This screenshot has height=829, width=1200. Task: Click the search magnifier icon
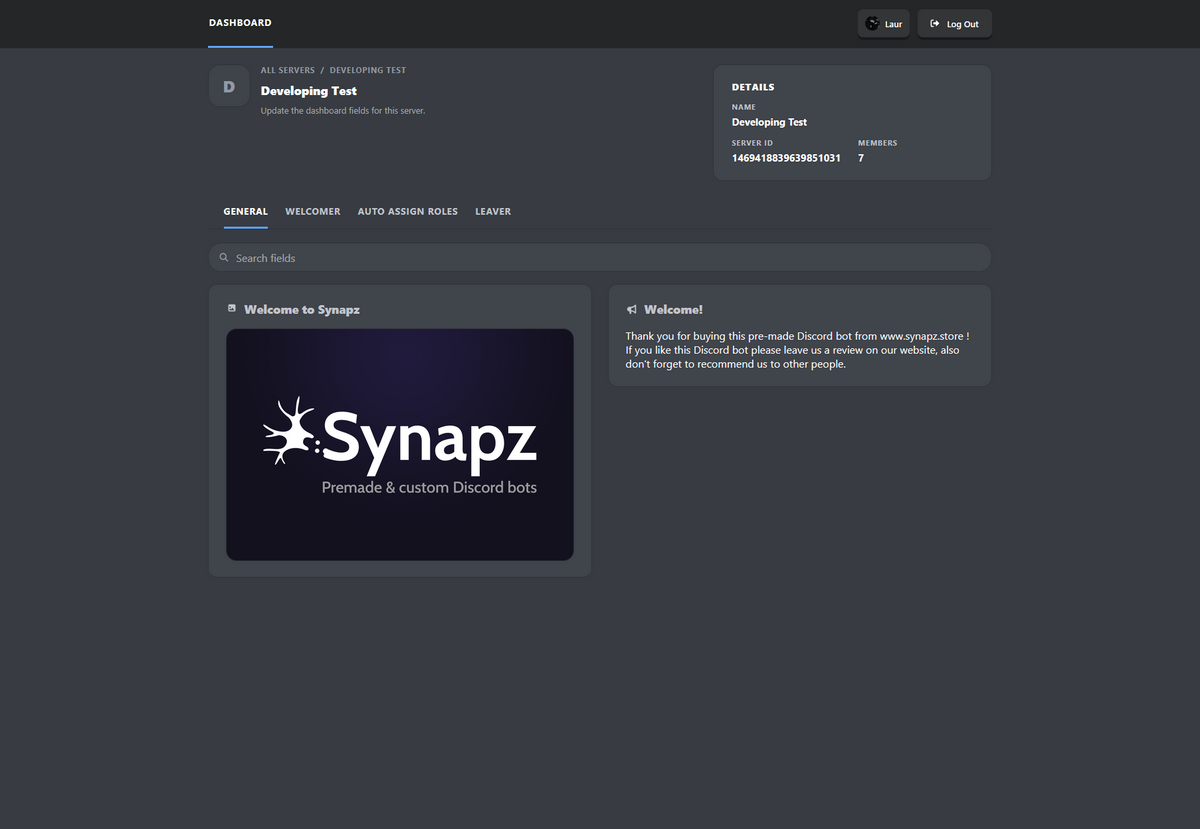coord(224,258)
